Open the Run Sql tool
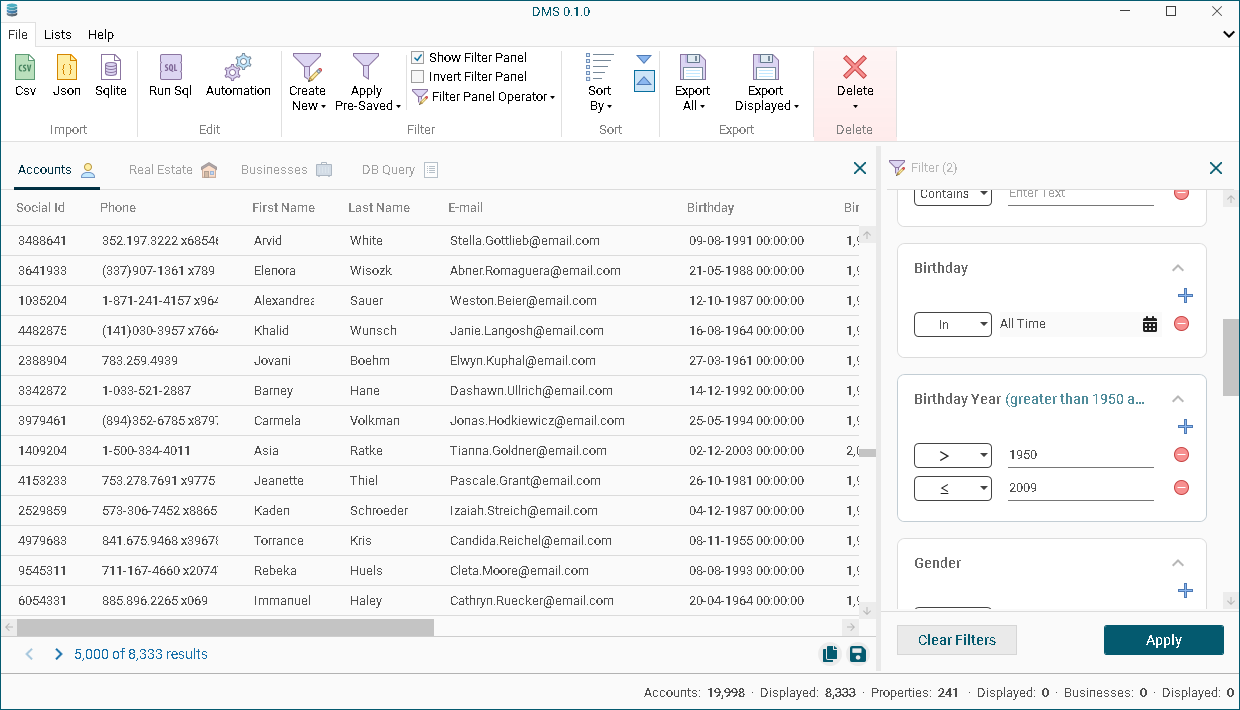 pyautogui.click(x=170, y=76)
